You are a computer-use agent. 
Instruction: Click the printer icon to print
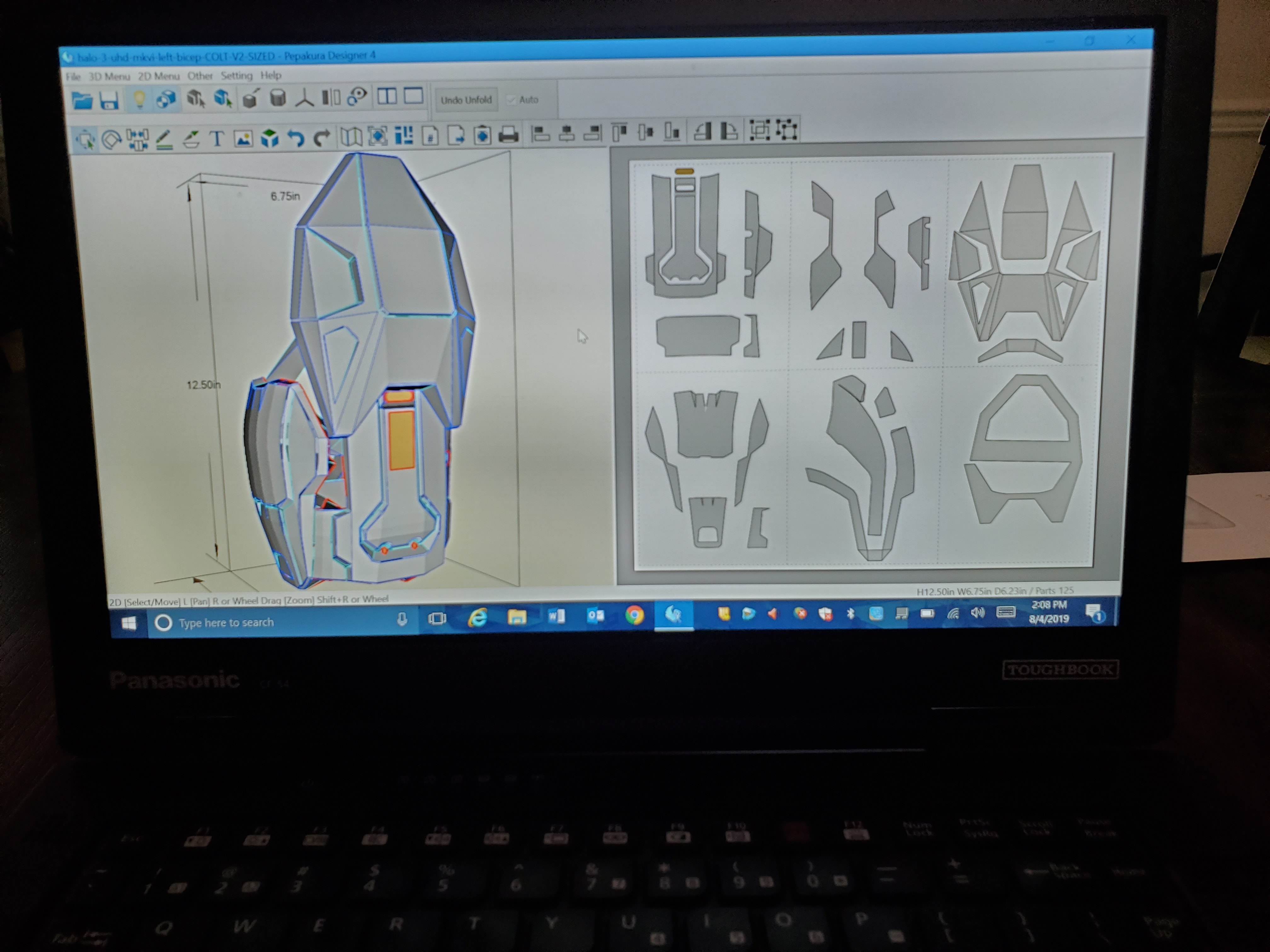508,135
